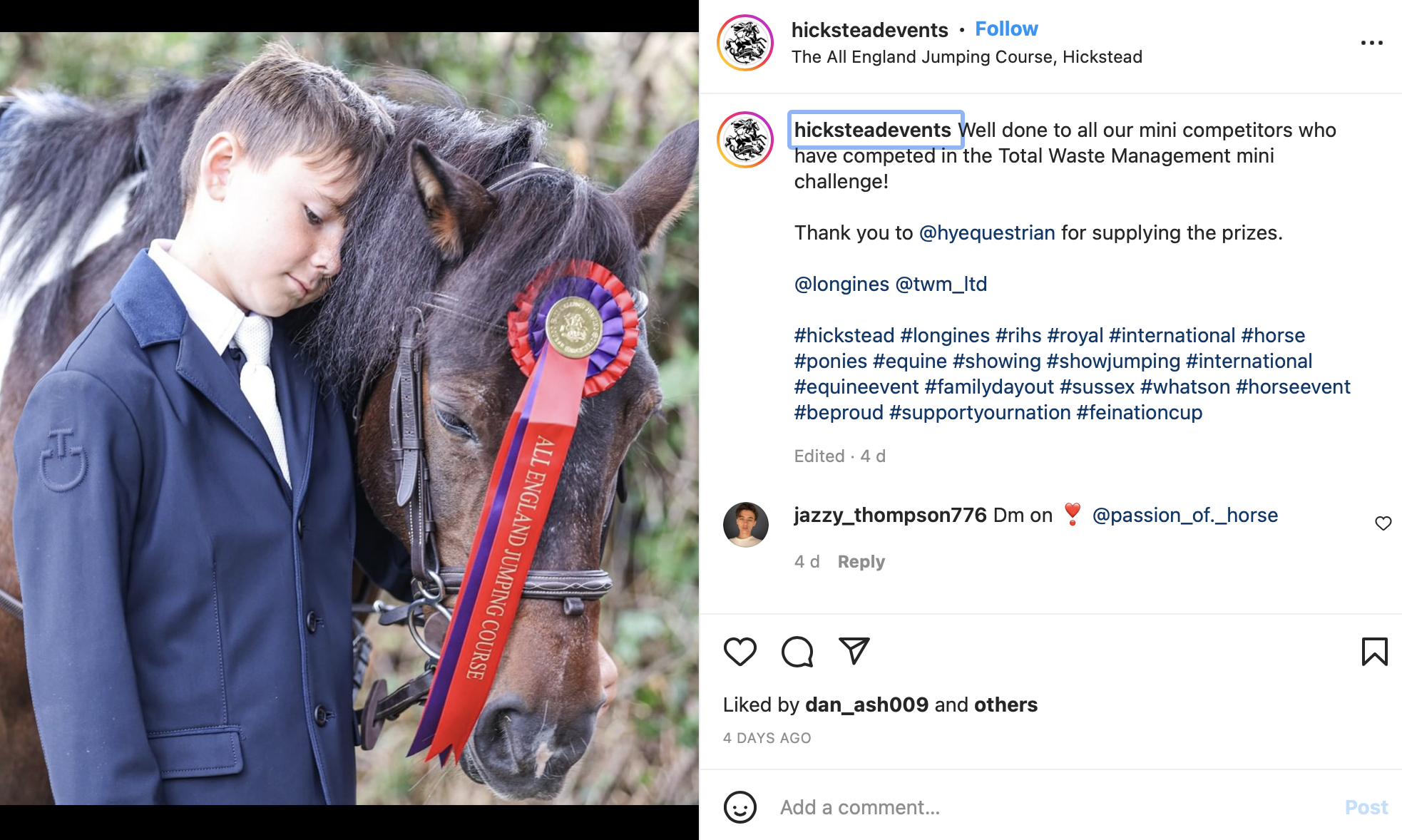Open the emoji picker smiley icon

[740, 807]
